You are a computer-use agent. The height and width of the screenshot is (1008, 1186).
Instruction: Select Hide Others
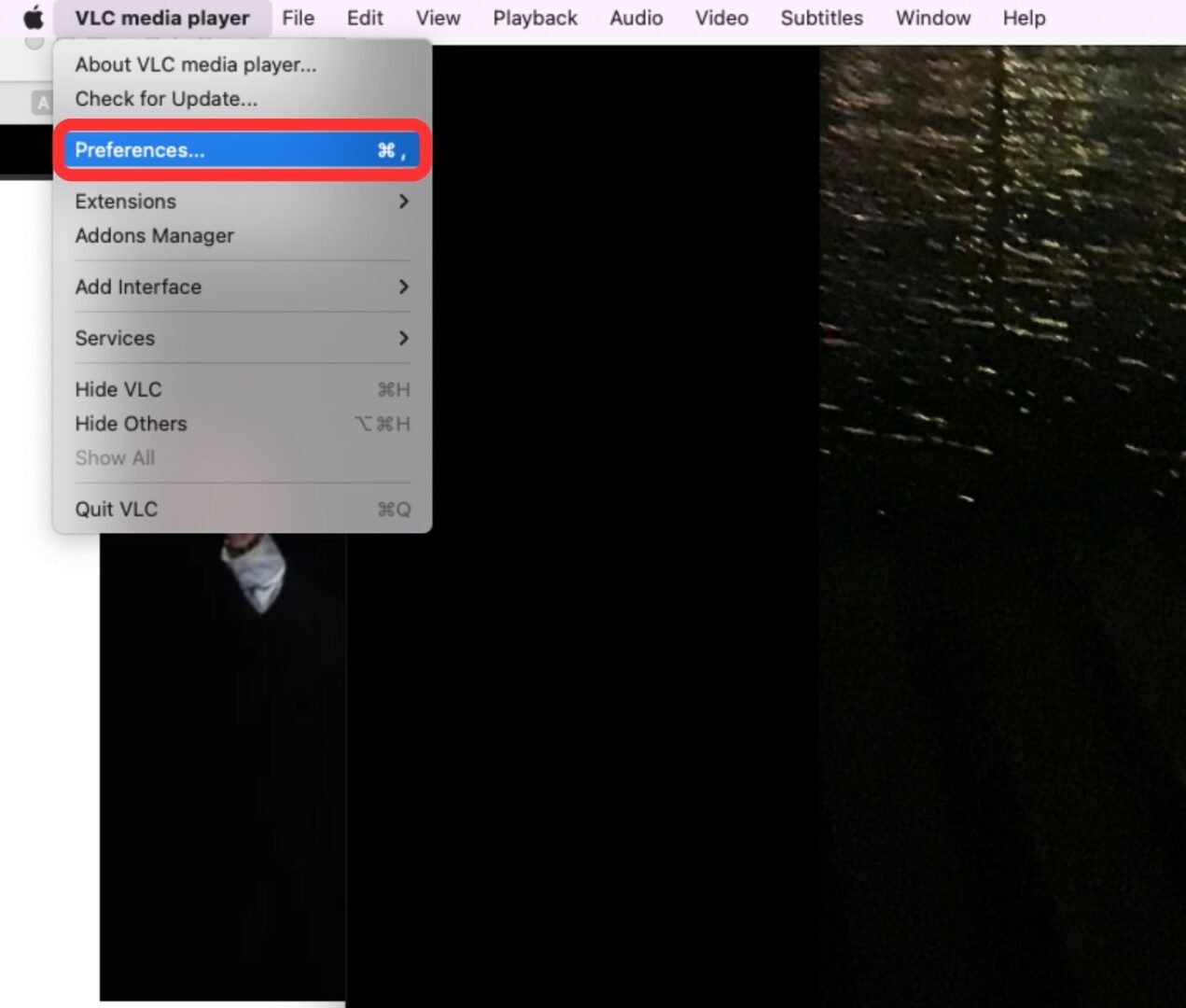pyautogui.click(x=131, y=424)
